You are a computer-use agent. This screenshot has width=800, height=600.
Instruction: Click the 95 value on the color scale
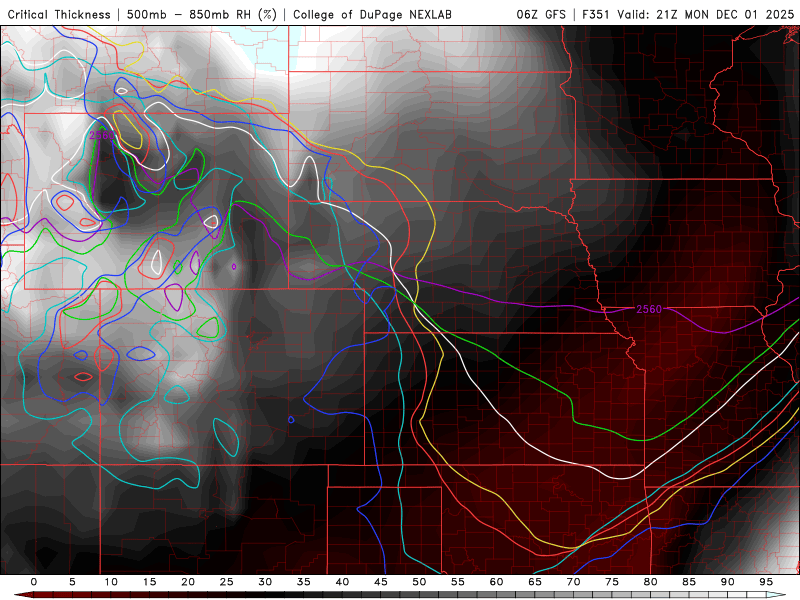tap(766, 582)
